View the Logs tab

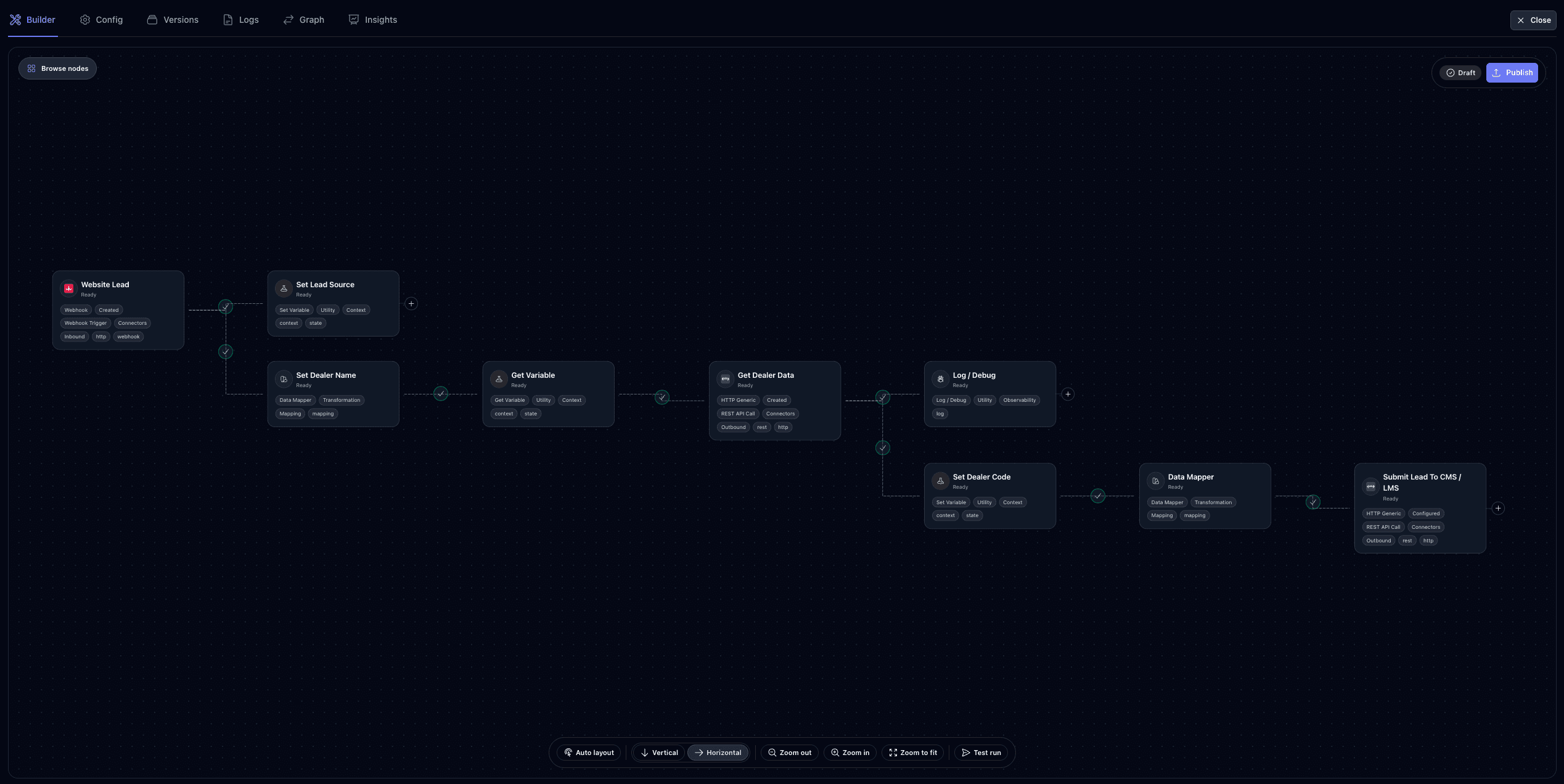coord(241,20)
